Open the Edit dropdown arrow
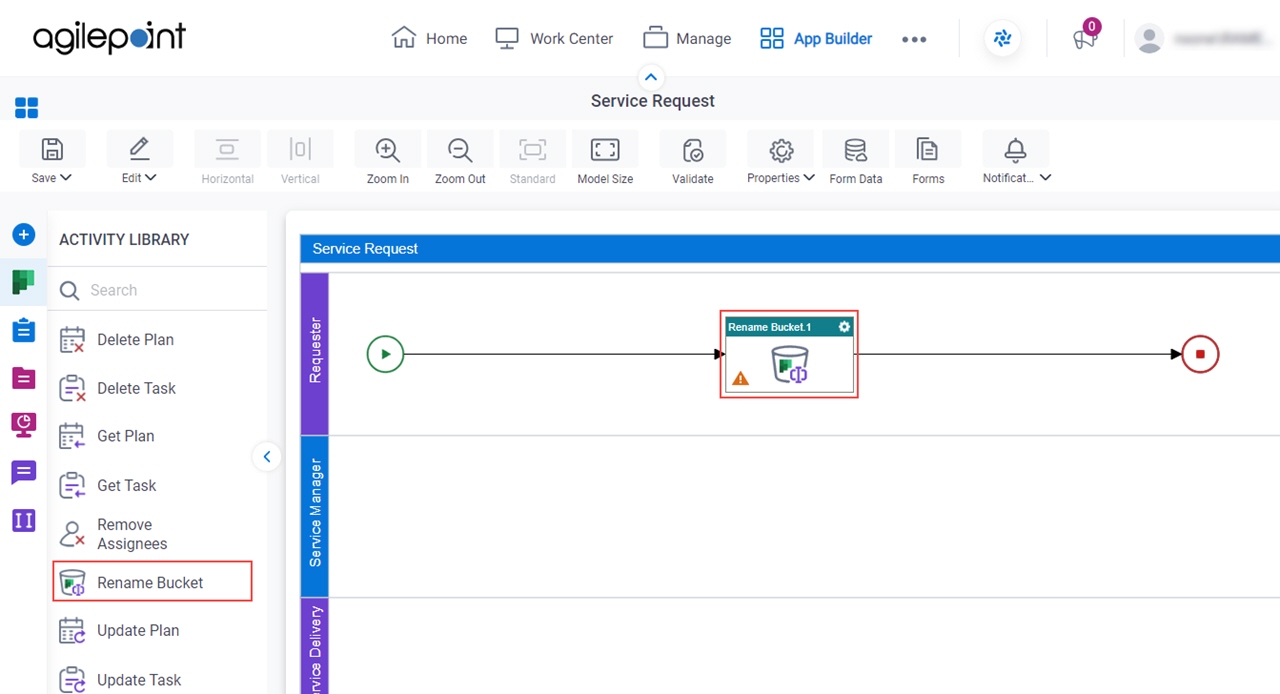Viewport: 1280px width, 694px height. click(x=151, y=178)
